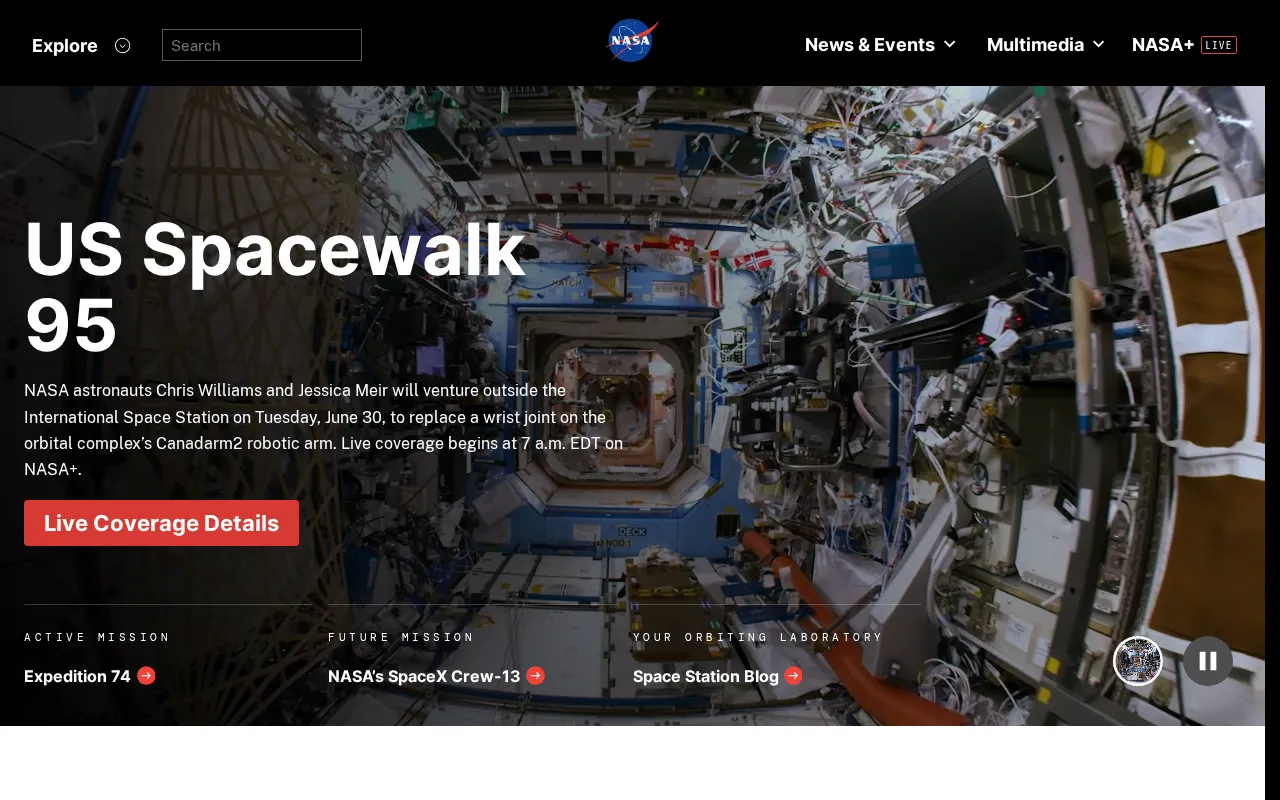The image size is (1280, 800).
Task: Open Live Coverage Details button
Action: [x=161, y=523]
